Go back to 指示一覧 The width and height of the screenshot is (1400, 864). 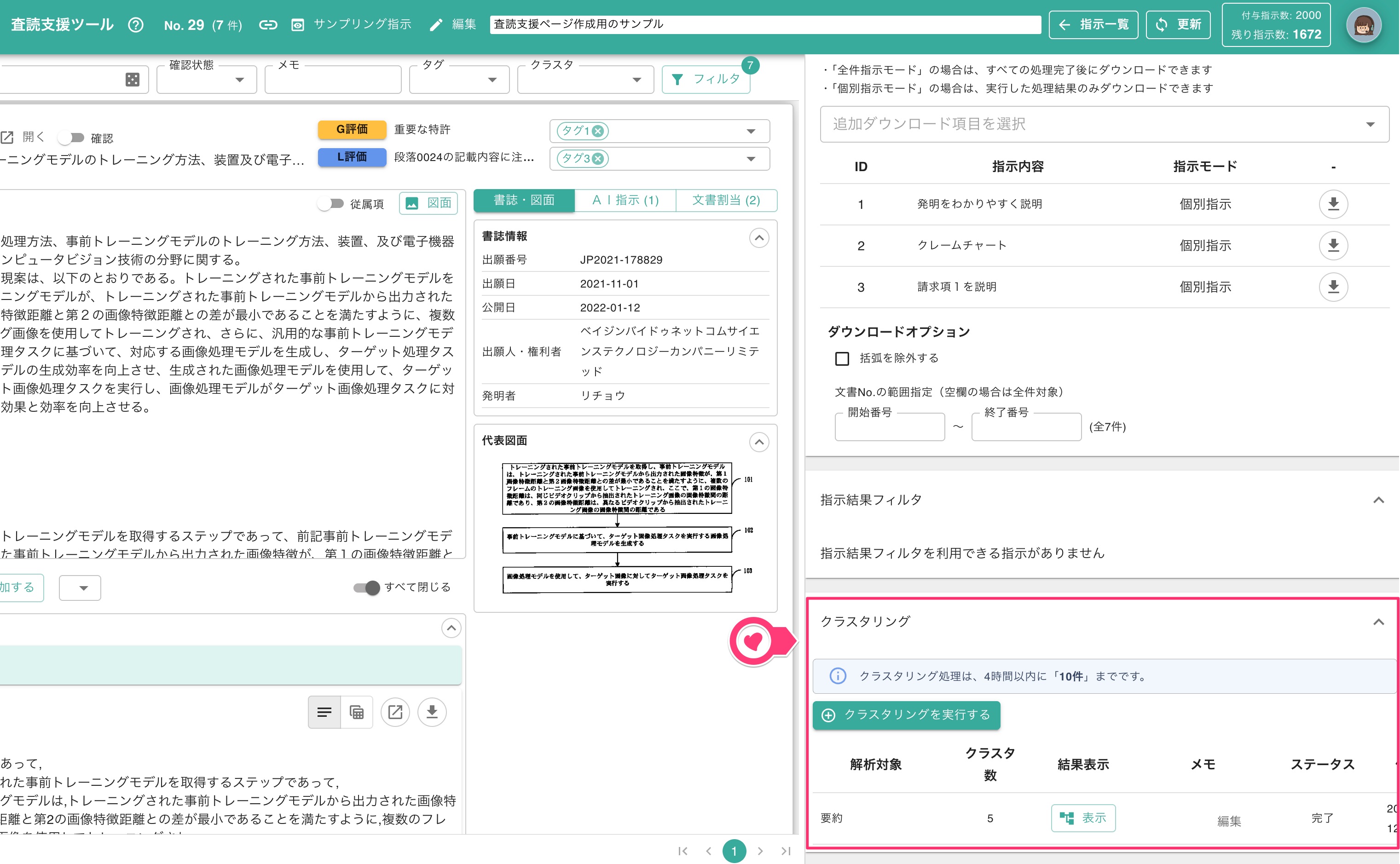[1093, 24]
